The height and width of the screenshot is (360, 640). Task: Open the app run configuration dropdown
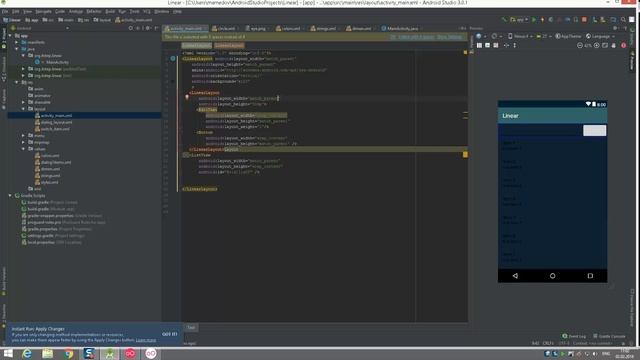click(519, 20)
